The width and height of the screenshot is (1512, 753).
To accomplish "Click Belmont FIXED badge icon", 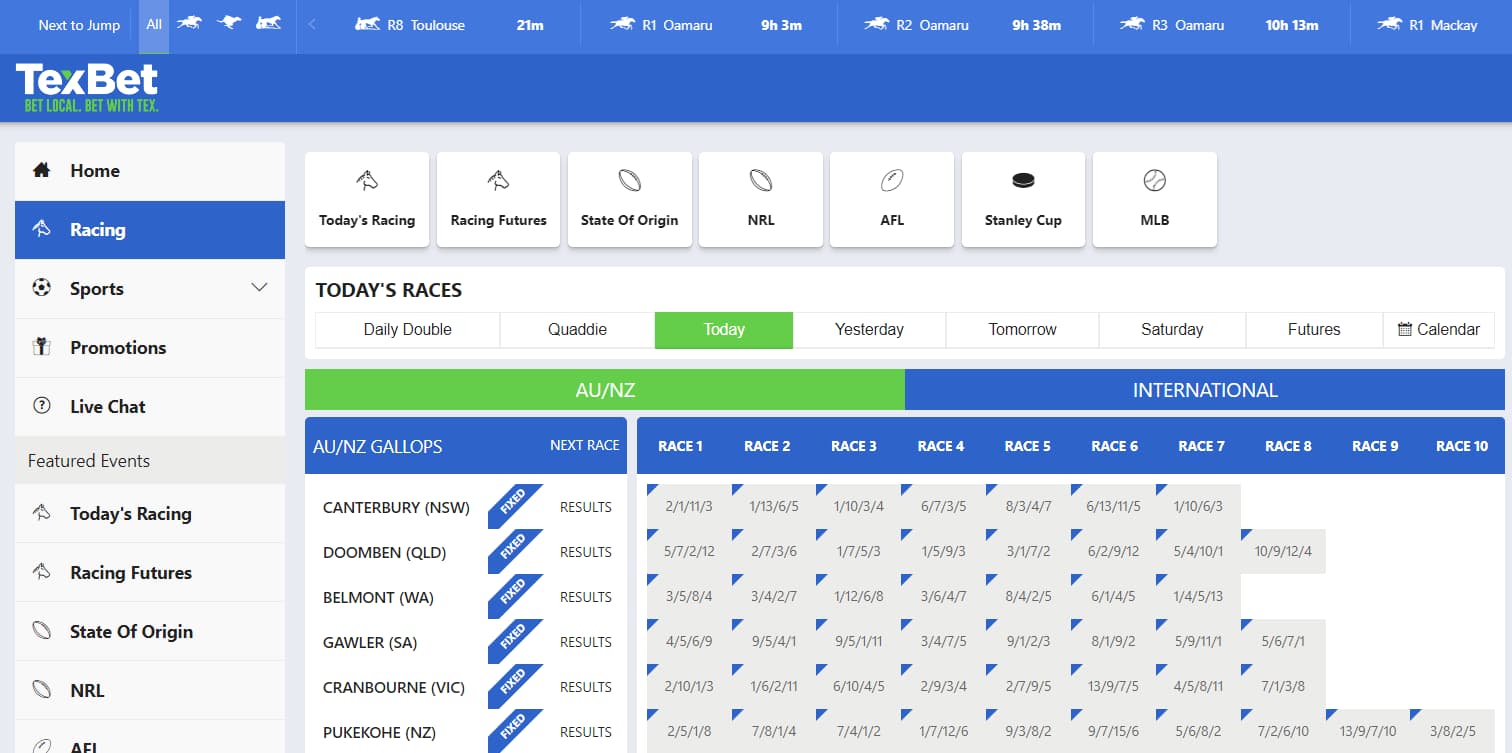I will point(514,596).
